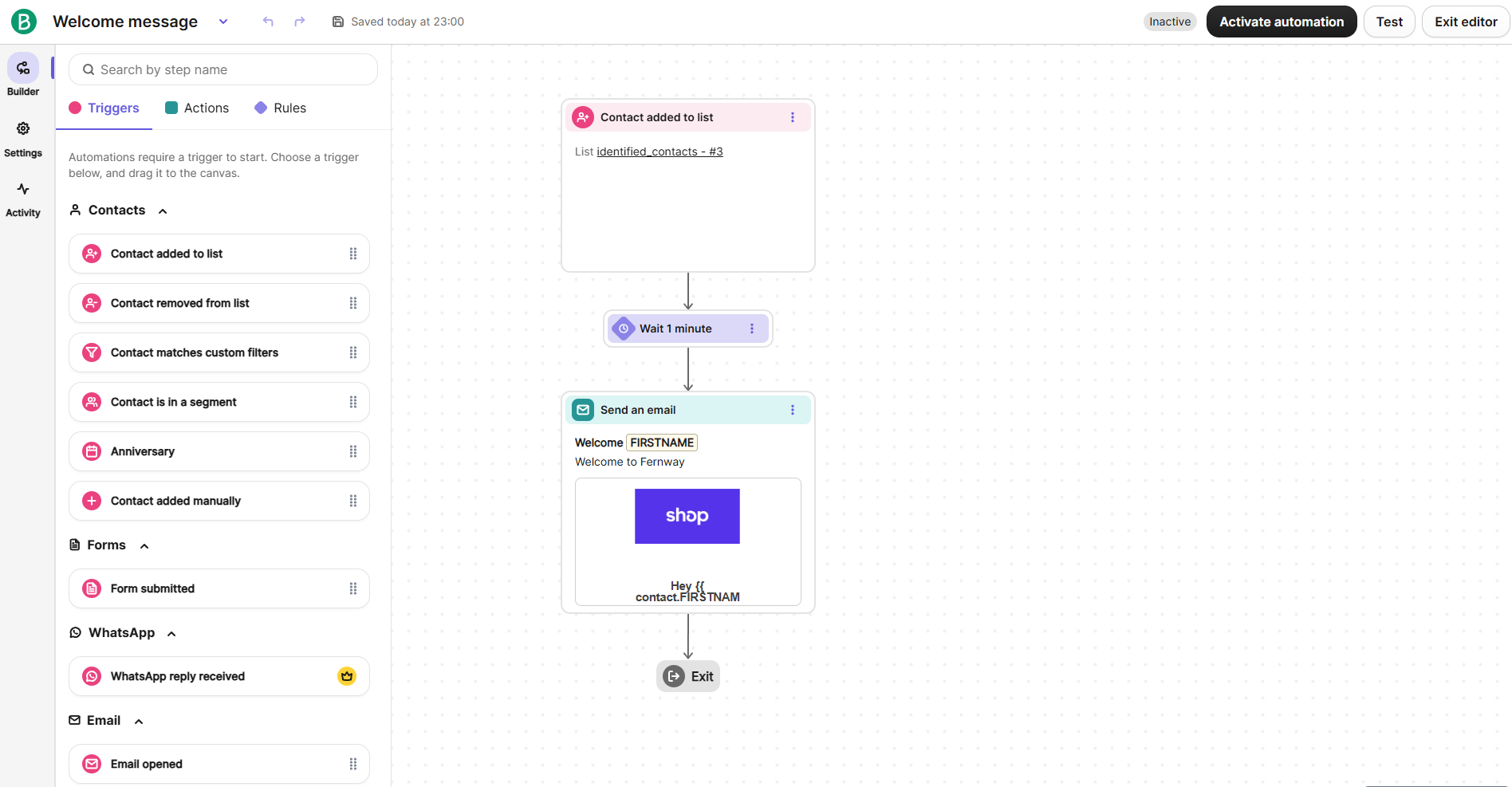This screenshot has height=787, width=1512.
Task: Select the Contact is in a segment trigger
Action: (x=219, y=402)
